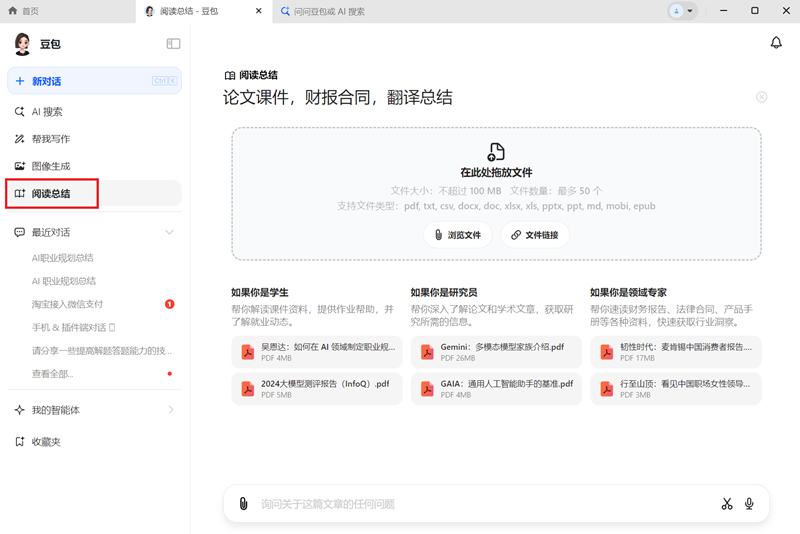
Task: Click the paperclip attach icon in input
Action: [243, 504]
